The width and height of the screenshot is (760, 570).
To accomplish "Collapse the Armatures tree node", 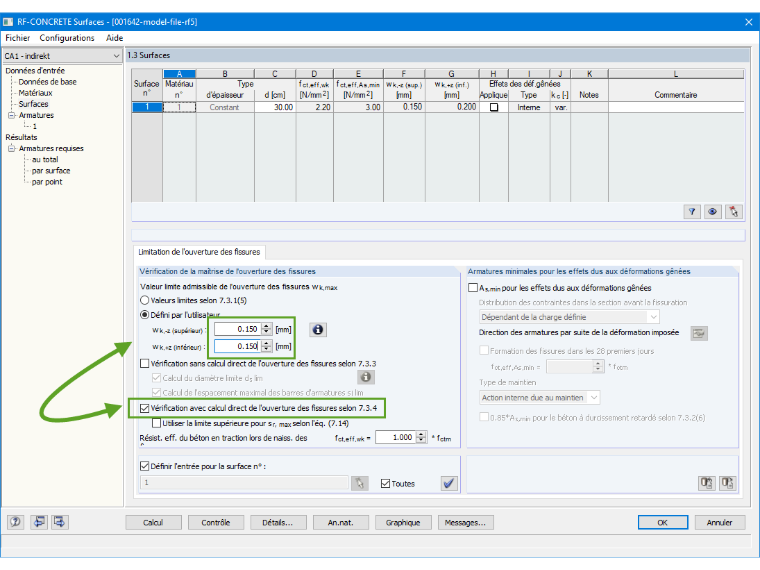I will 12,115.
